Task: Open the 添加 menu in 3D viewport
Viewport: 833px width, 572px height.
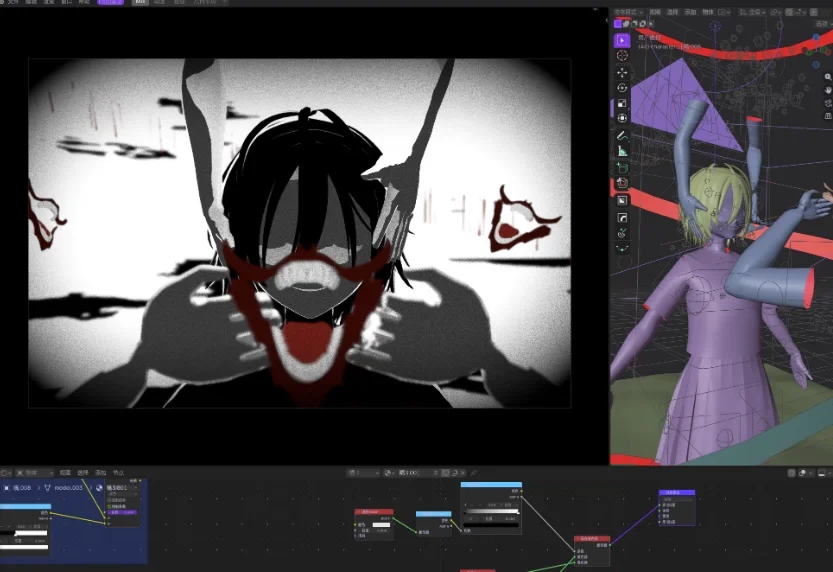Action: click(690, 12)
